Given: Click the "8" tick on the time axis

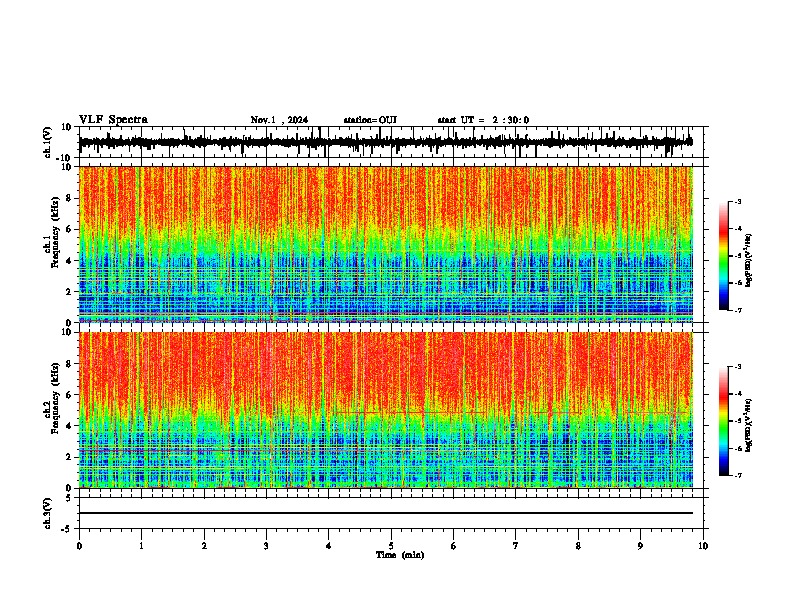Looking at the screenshot, I should tap(578, 546).
